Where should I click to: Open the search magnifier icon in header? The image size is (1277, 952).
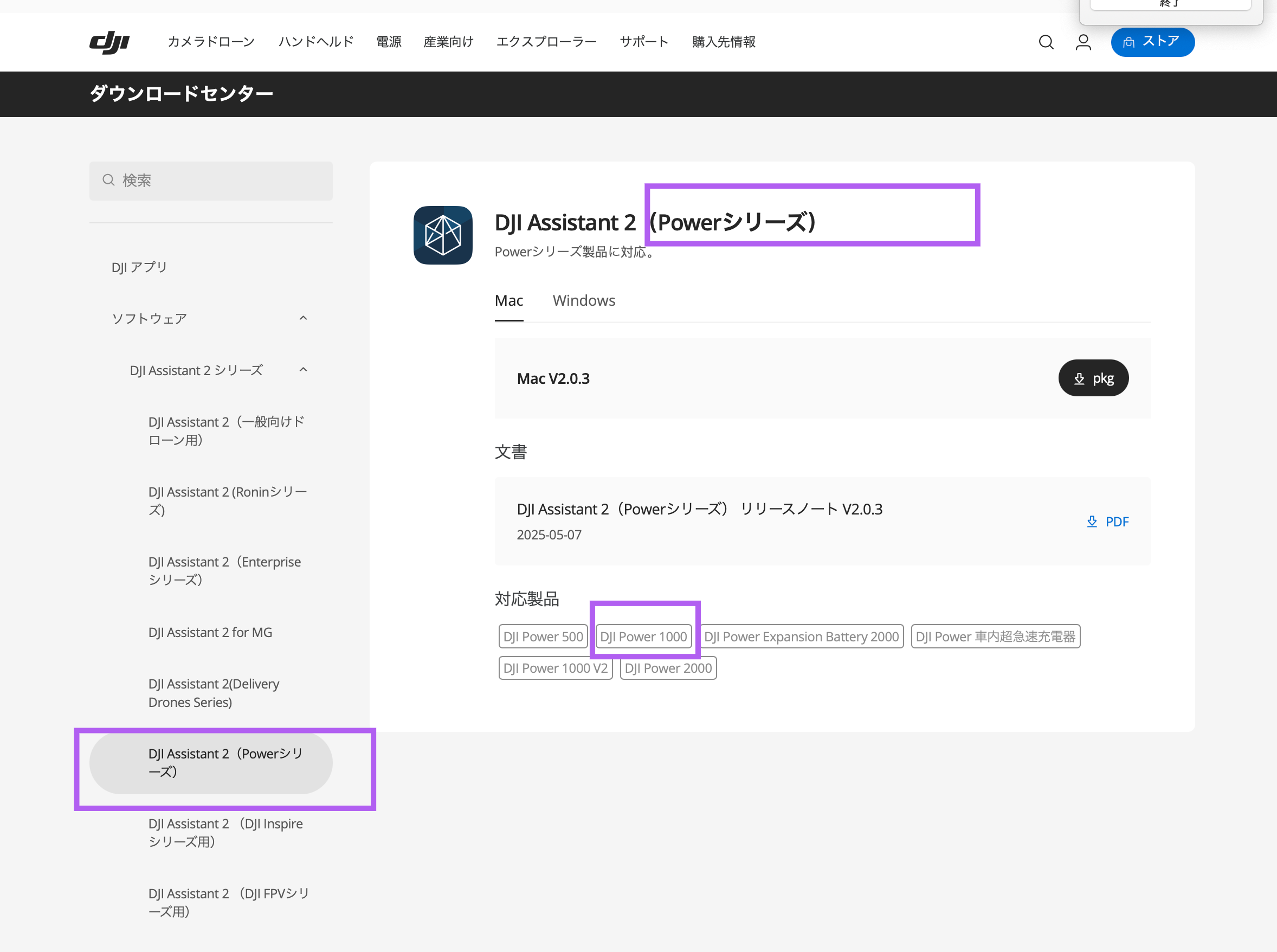[1046, 42]
